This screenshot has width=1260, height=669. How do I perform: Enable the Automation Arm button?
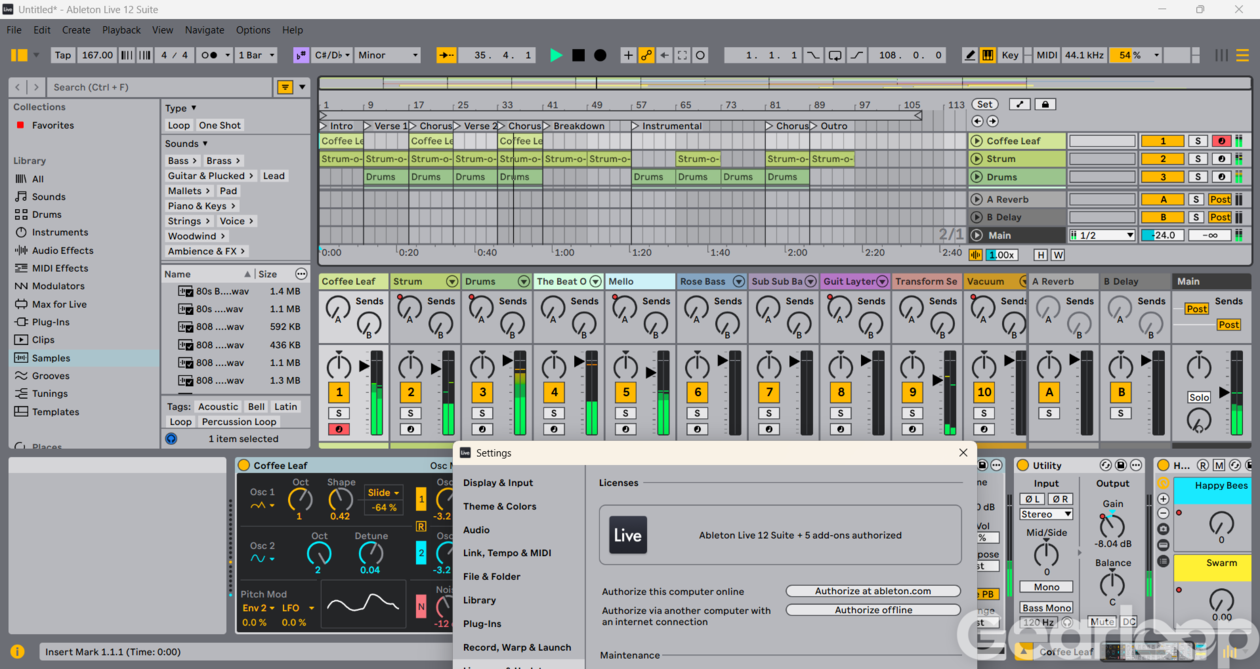pyautogui.click(x=646, y=56)
